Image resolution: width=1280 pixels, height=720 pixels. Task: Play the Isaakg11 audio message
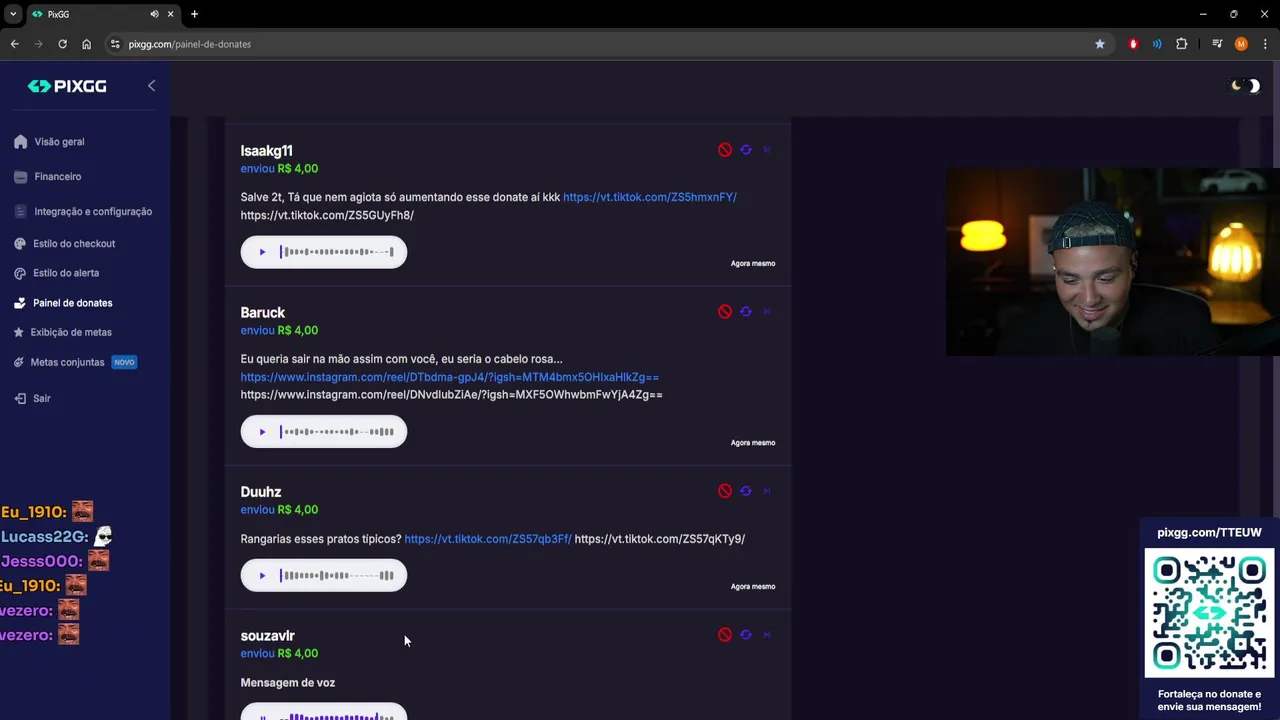tap(262, 252)
